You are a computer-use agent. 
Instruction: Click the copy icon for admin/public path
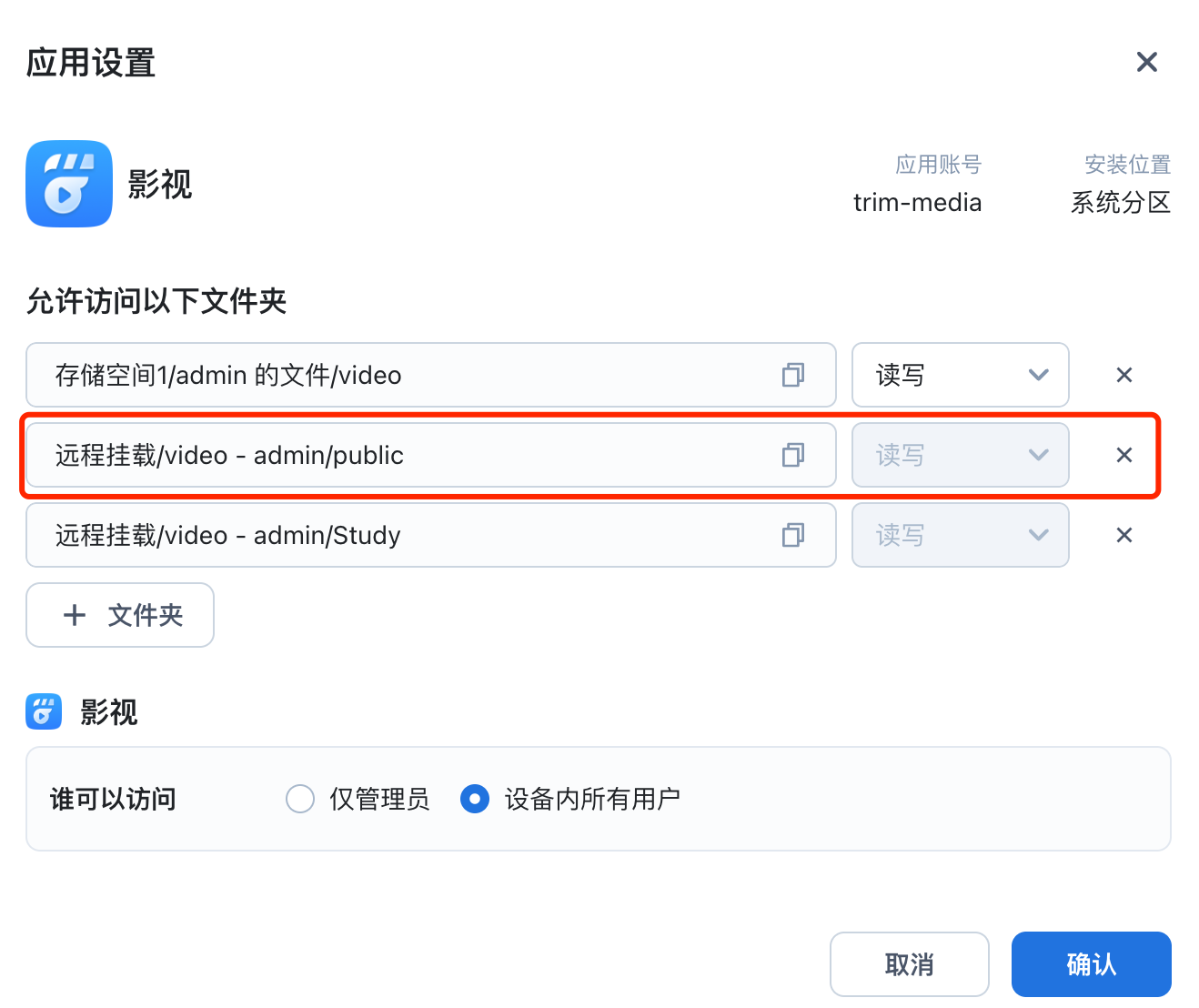(x=793, y=455)
